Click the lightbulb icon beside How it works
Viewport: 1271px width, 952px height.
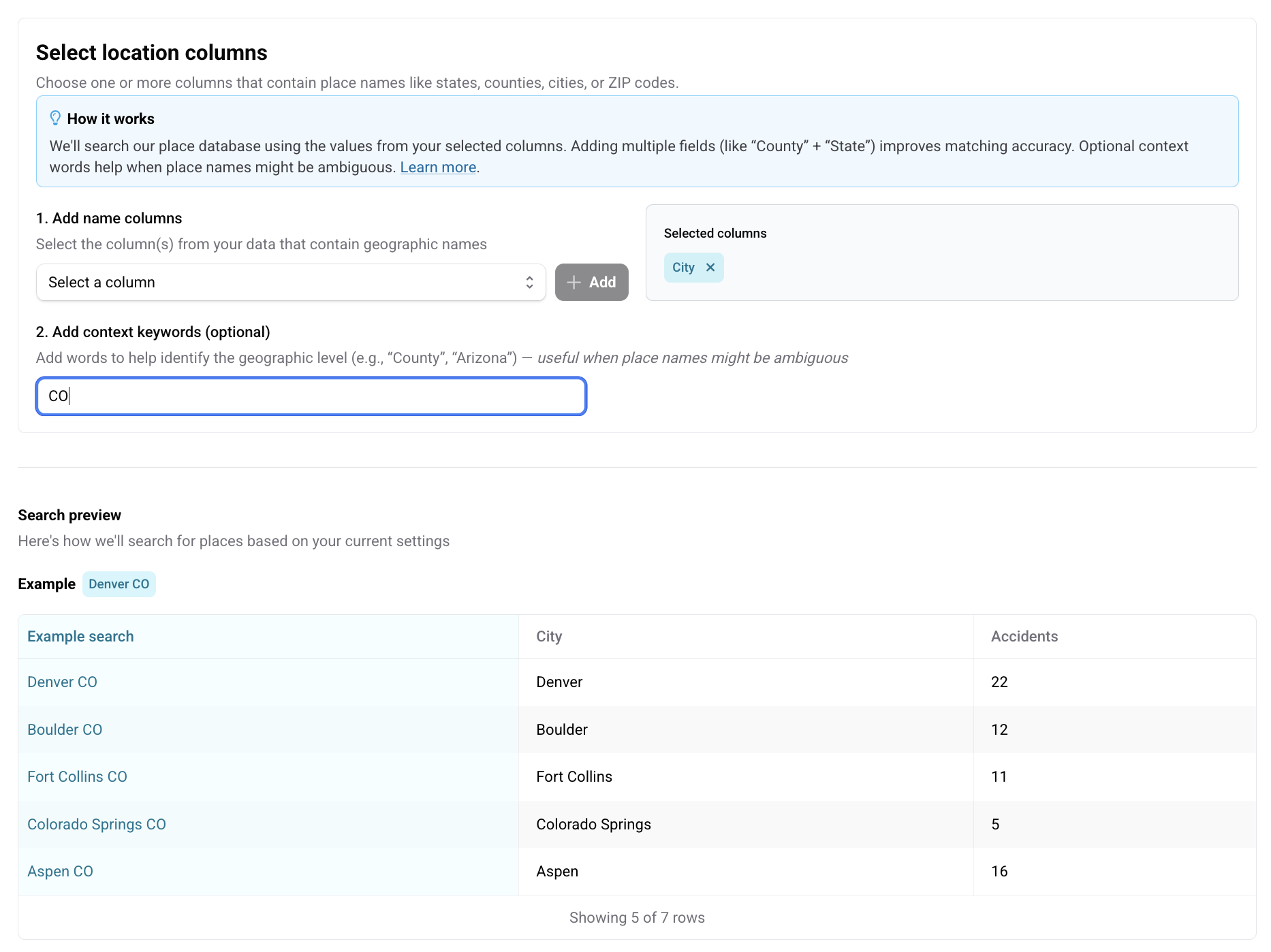pos(55,118)
